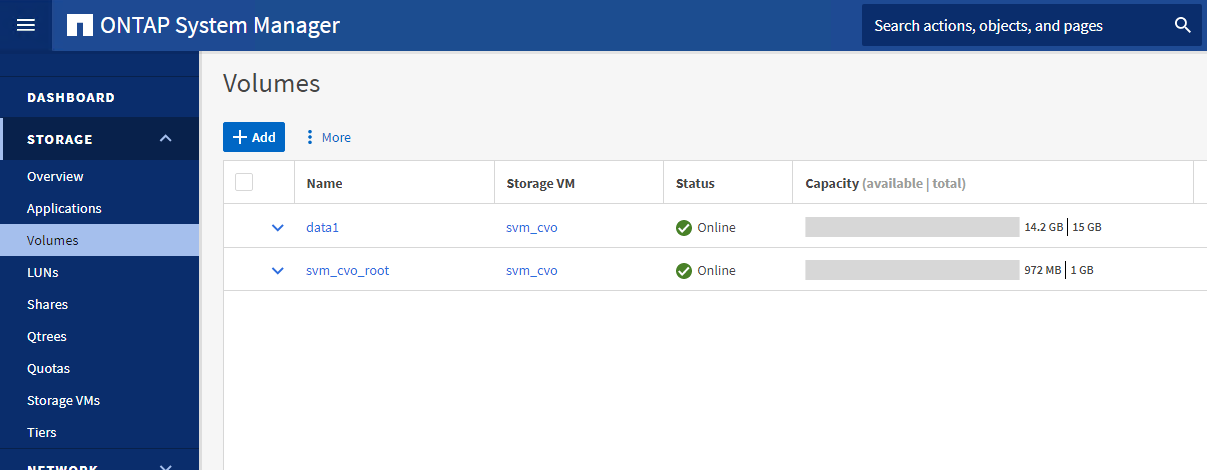Click the search magnifier icon
Screen dimensions: 1207x470
[1183, 25]
